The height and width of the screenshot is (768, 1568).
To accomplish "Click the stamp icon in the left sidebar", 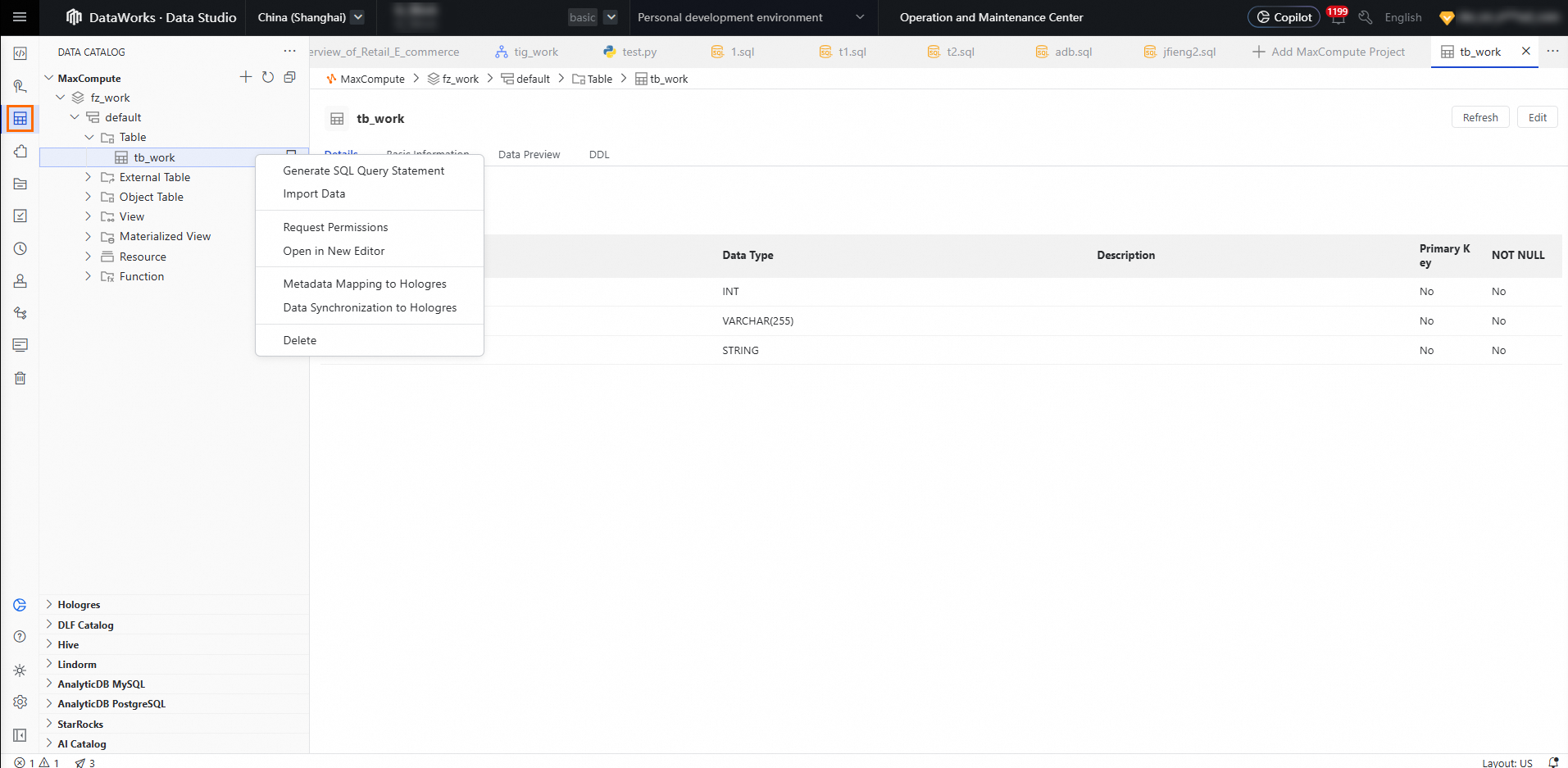I will pyautogui.click(x=20, y=281).
